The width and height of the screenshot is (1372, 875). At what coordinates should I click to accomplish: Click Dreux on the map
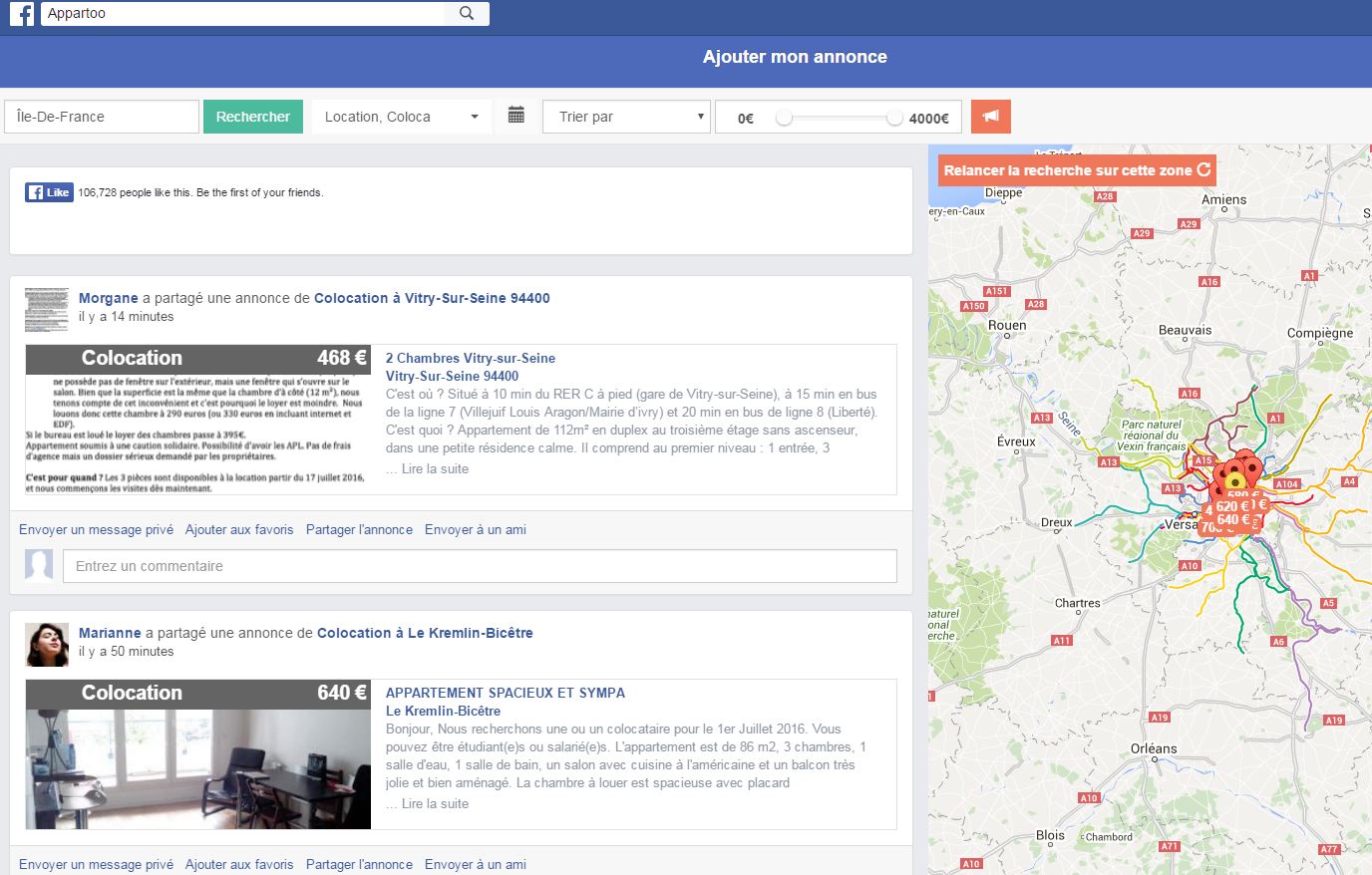[1056, 522]
